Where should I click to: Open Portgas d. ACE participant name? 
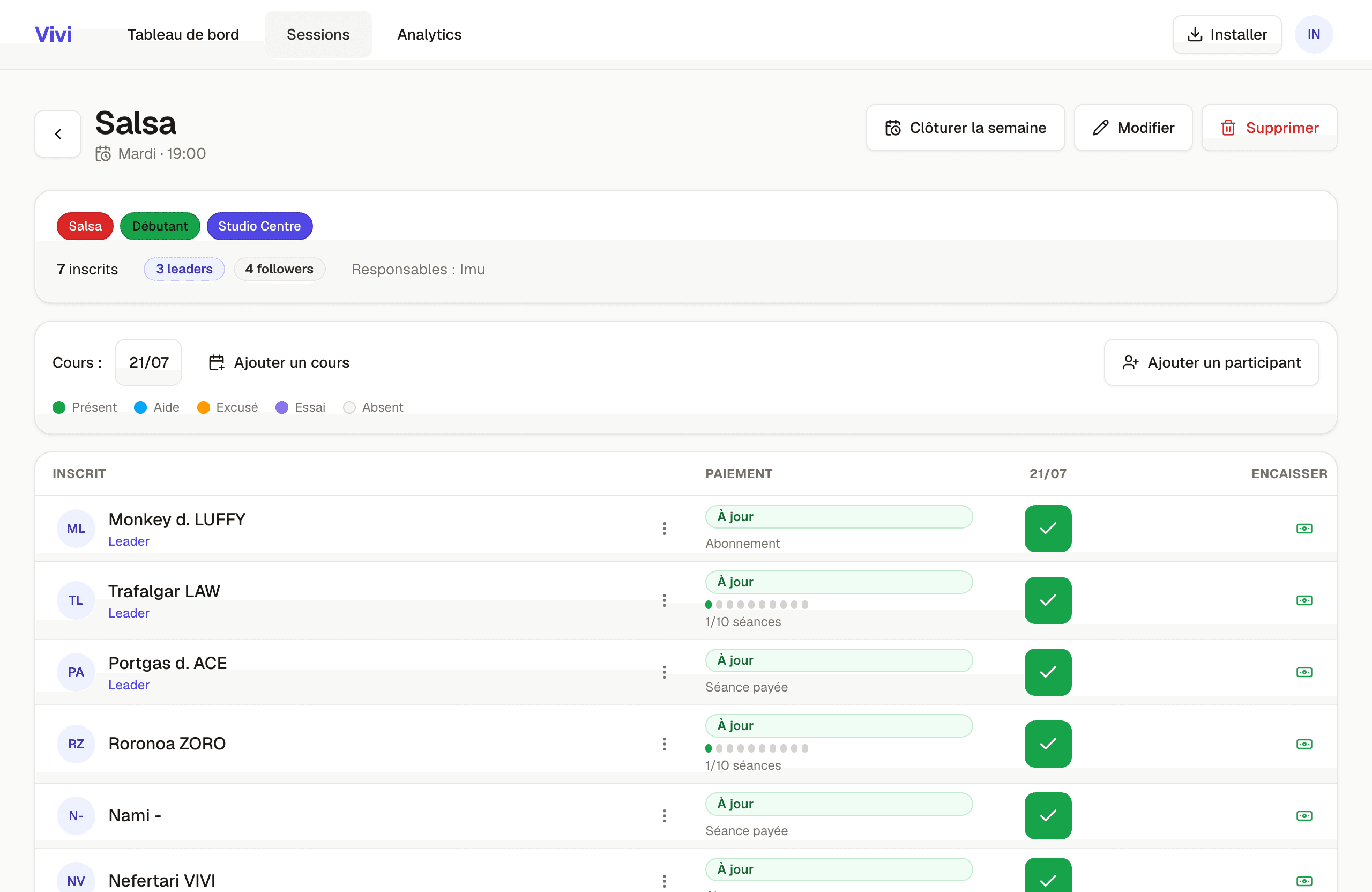tap(167, 663)
